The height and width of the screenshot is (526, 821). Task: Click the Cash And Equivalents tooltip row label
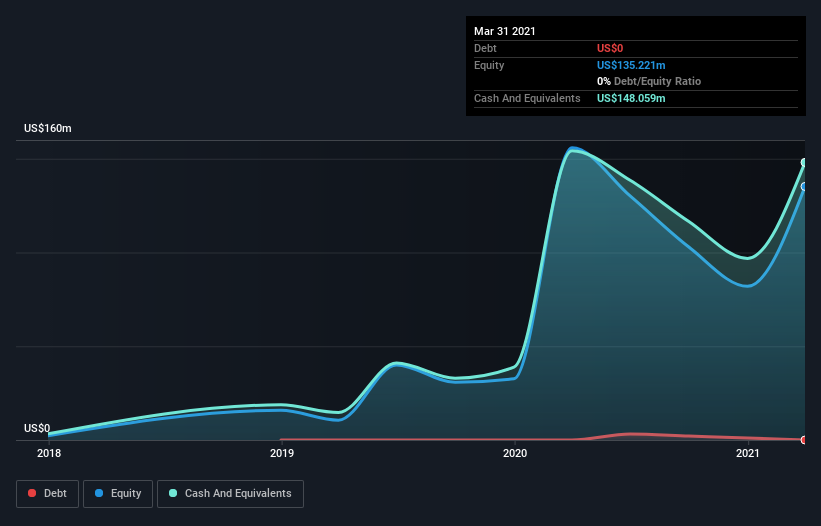(527, 98)
